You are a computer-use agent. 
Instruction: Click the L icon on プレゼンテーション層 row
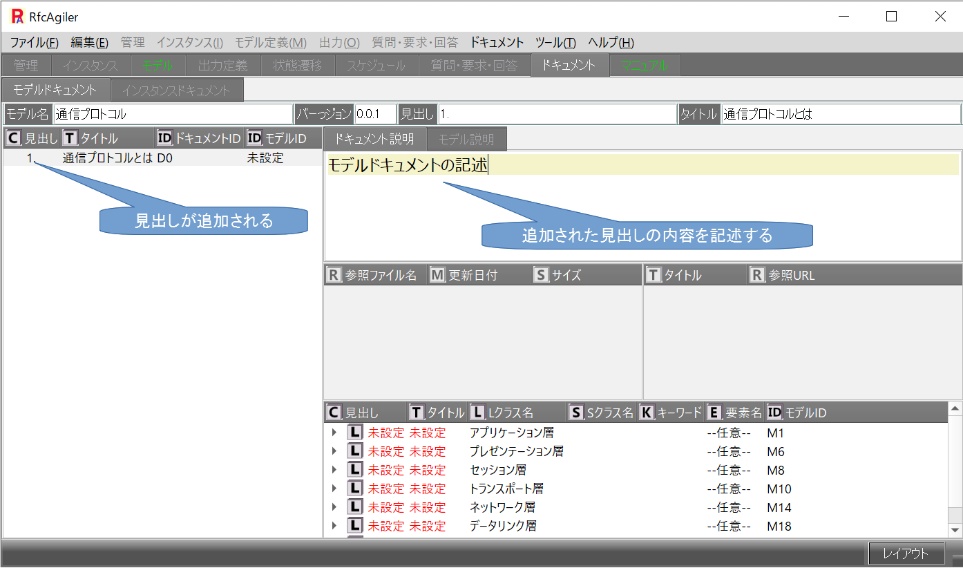(x=355, y=451)
